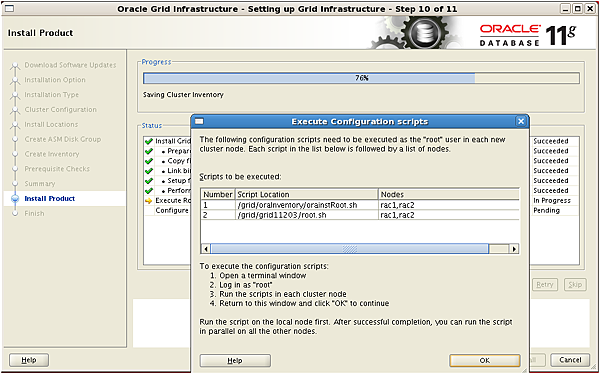
Task: Select the /grid/grid11203/root.sh script cell
Action: click(x=307, y=215)
